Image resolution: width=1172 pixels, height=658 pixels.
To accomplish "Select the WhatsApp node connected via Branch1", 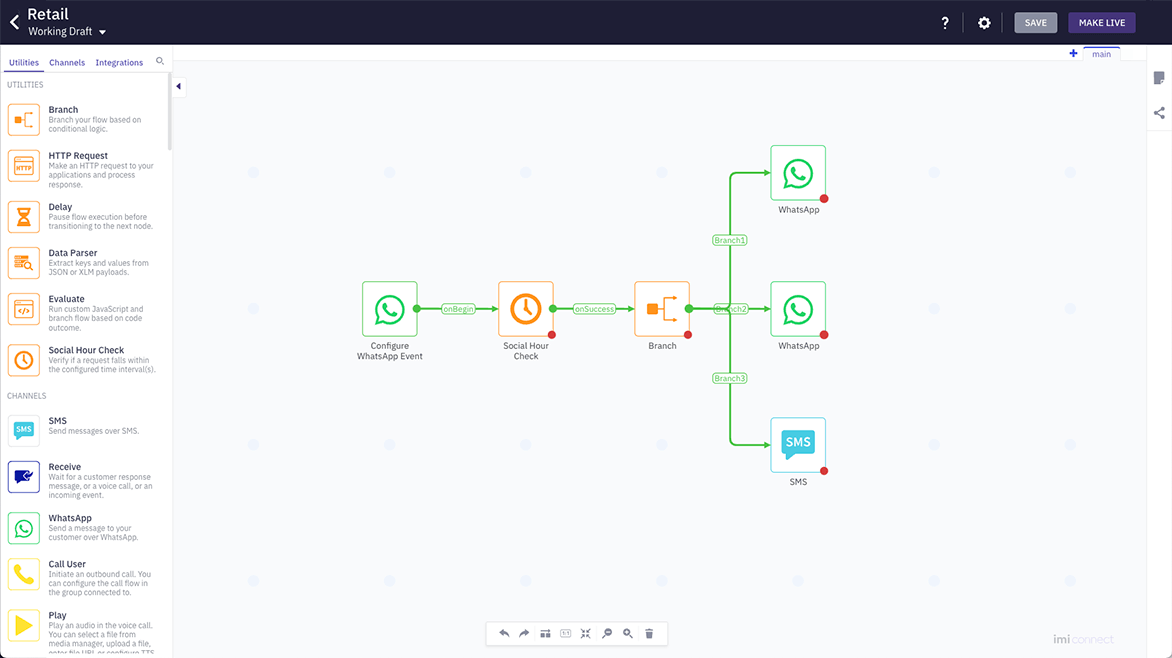I will coord(798,173).
